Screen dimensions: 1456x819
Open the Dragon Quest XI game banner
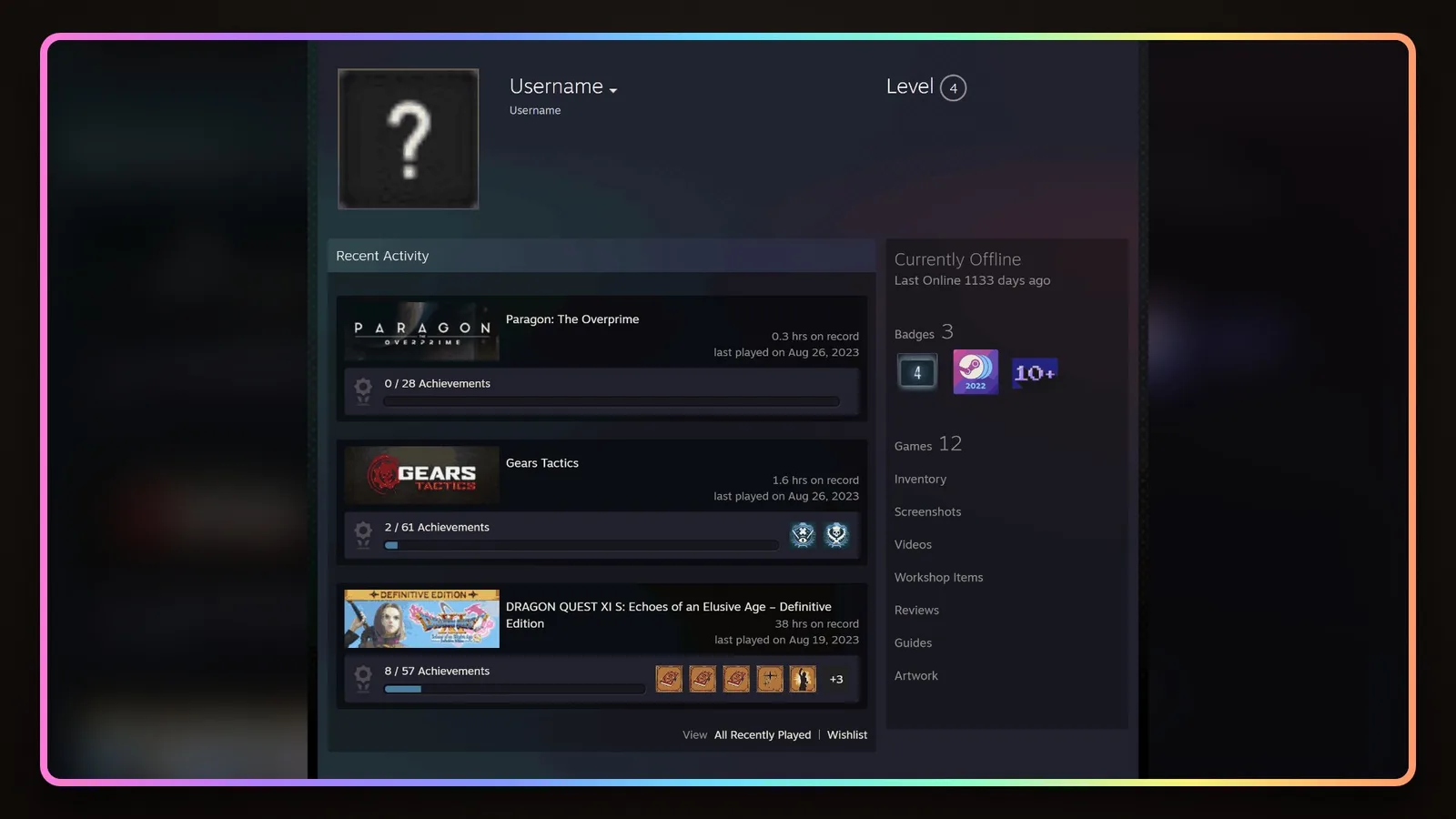(422, 619)
